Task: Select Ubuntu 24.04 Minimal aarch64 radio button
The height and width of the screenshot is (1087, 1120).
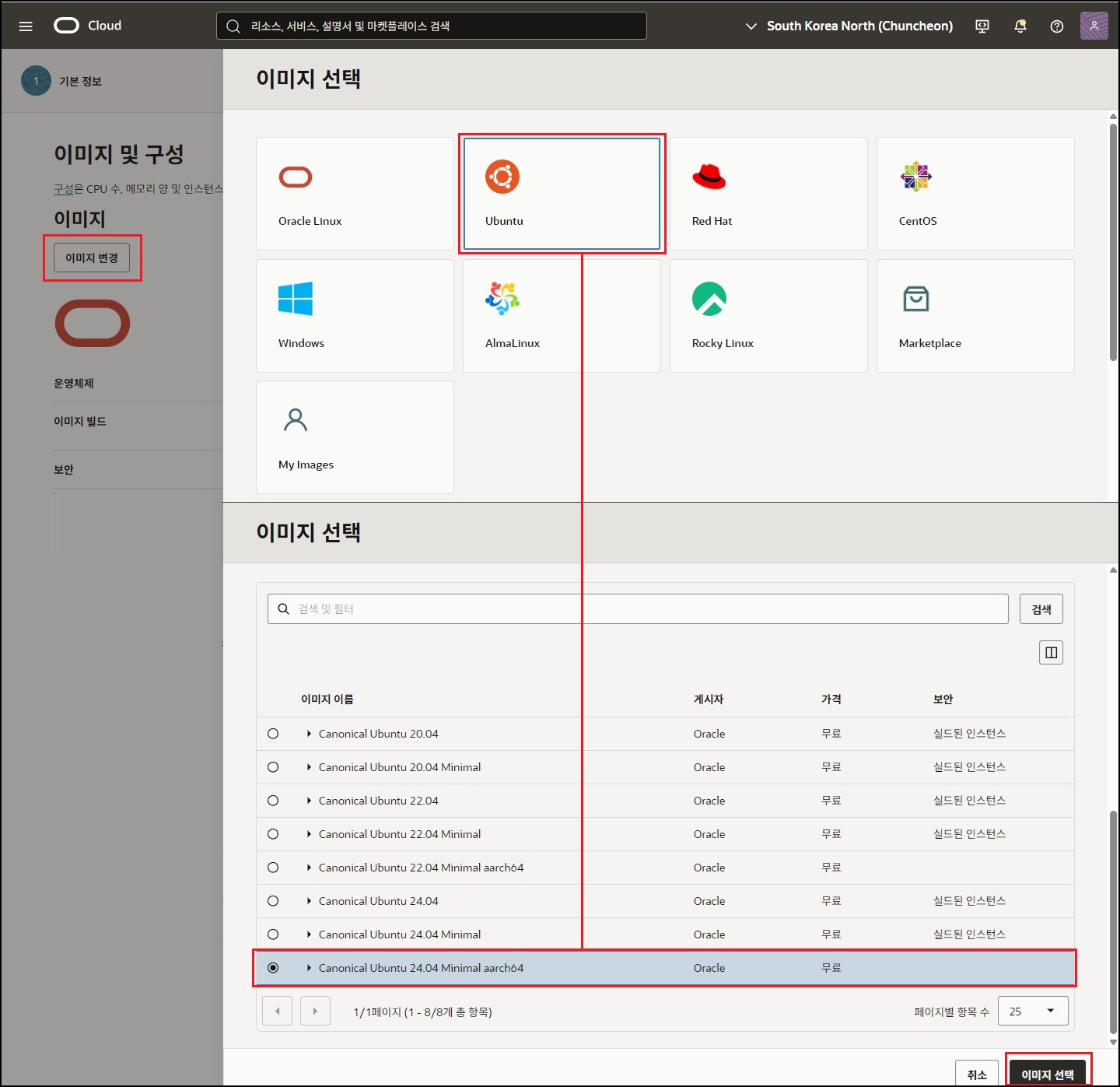Action: (273, 968)
